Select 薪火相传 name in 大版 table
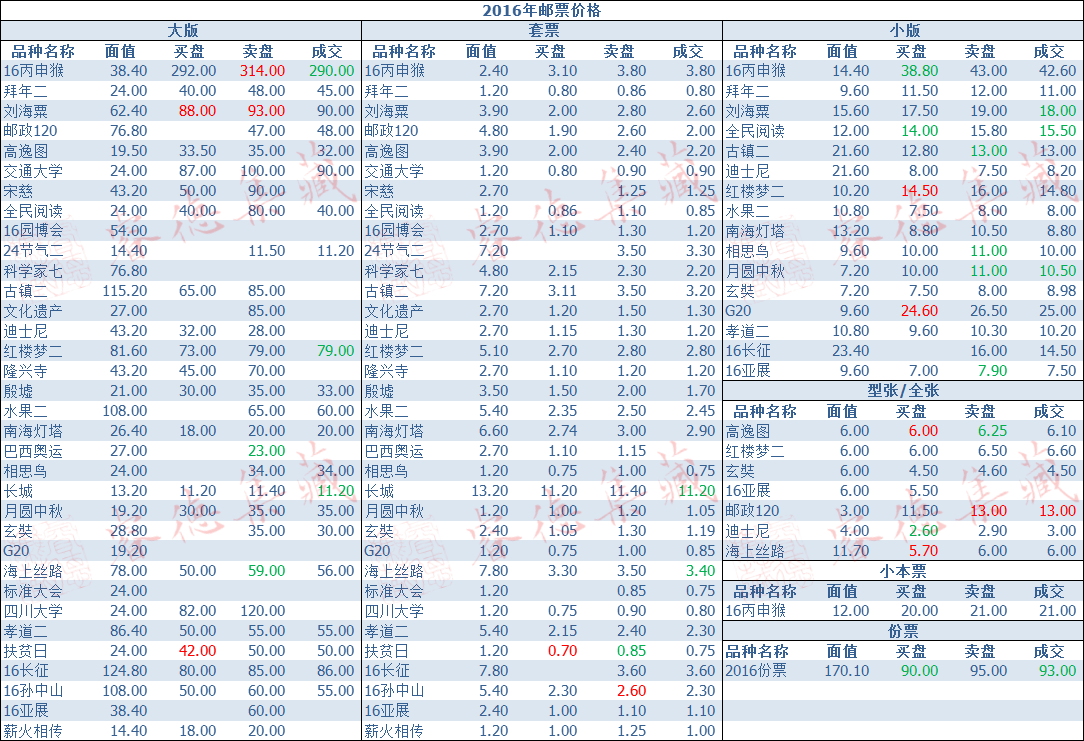 coord(32,731)
